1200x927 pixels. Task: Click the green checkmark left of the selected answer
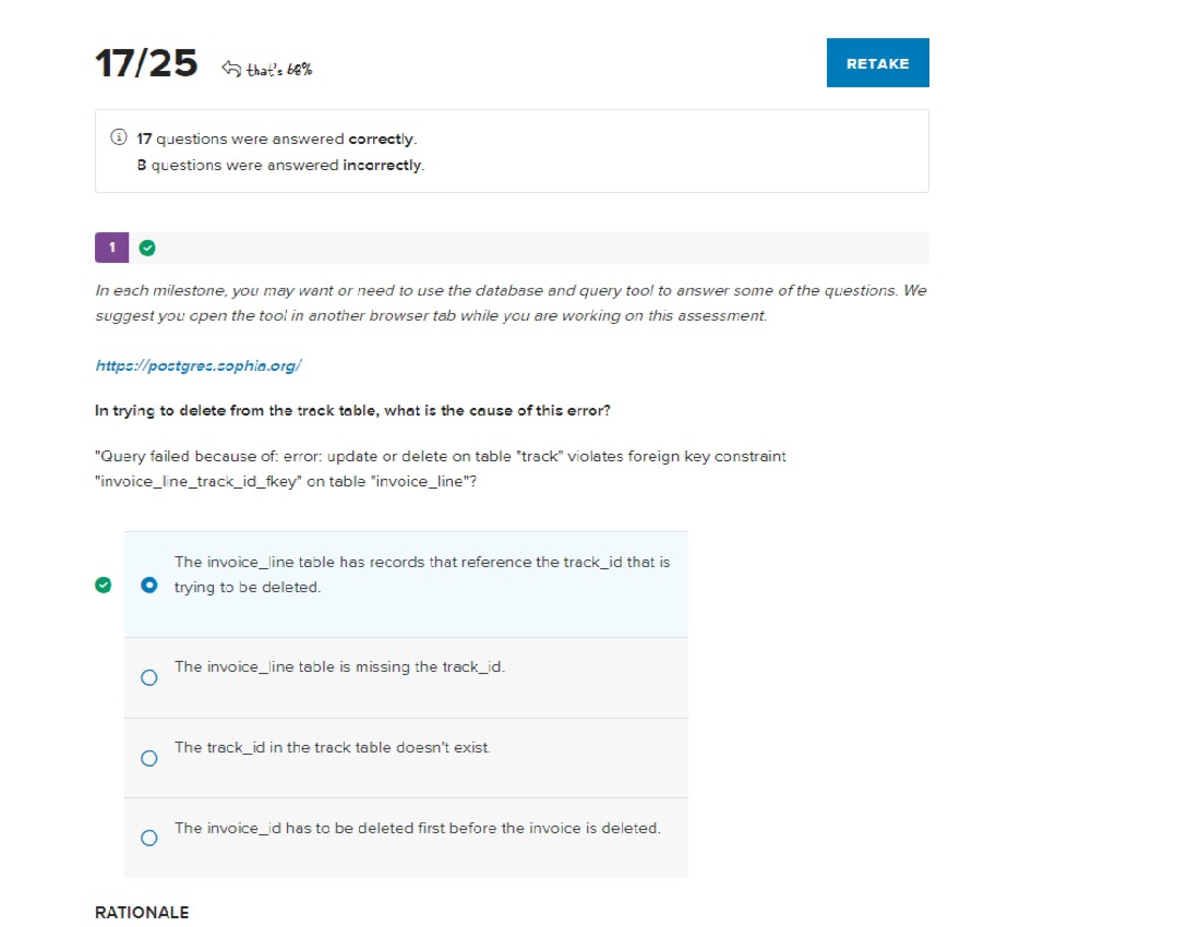point(103,585)
